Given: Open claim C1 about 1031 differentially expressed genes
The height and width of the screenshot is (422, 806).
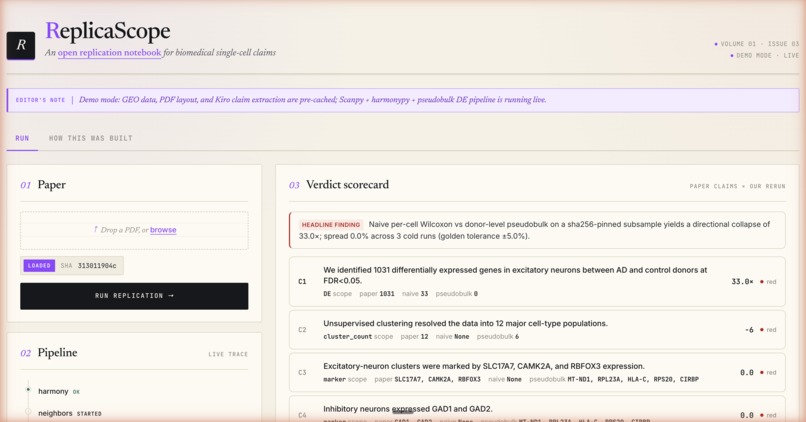Looking at the screenshot, I should 537,281.
